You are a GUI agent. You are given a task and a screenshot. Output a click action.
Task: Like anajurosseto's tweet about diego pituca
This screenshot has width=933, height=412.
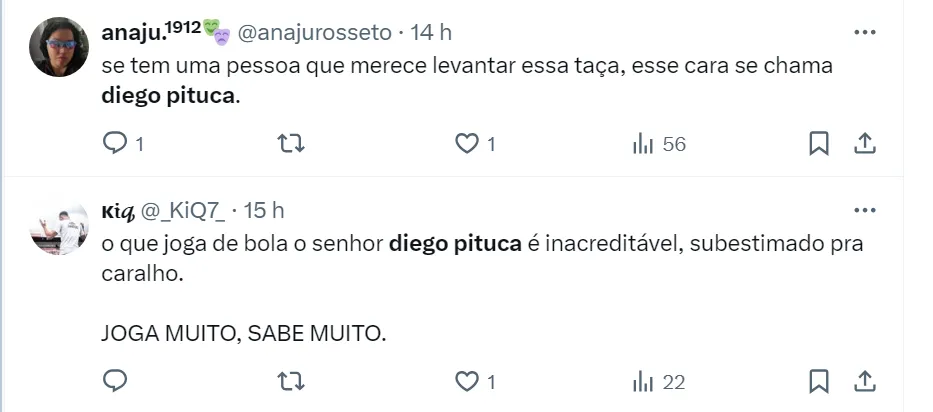point(467,144)
